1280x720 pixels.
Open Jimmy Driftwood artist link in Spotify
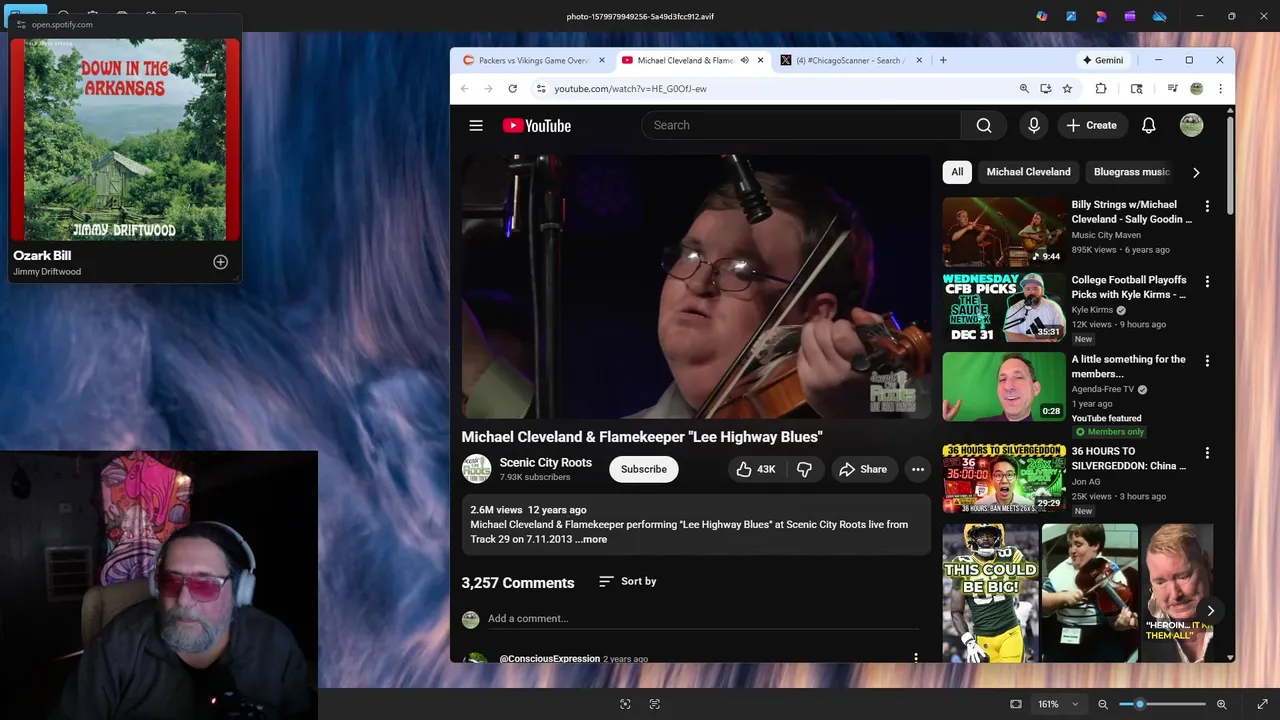(47, 272)
